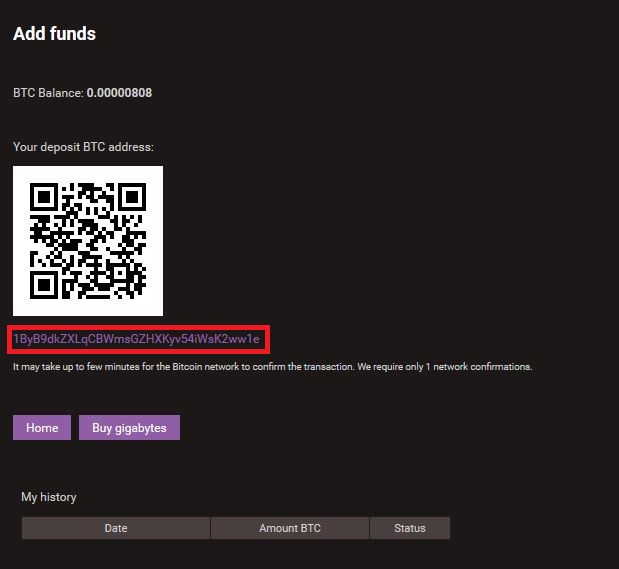Click the My history label
This screenshot has height=569, width=619.
pyautogui.click(x=49, y=497)
